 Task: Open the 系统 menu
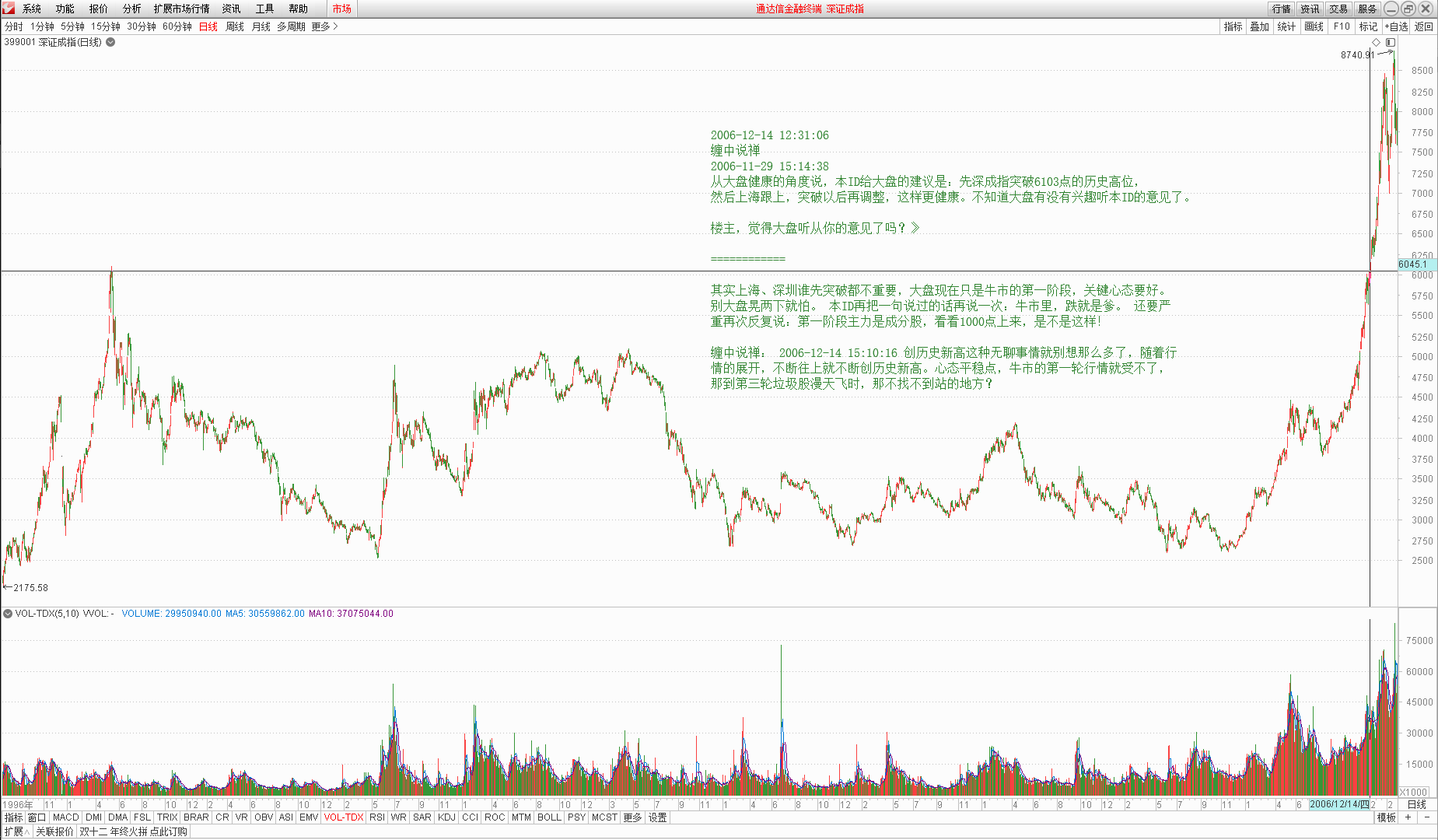pyautogui.click(x=30, y=9)
